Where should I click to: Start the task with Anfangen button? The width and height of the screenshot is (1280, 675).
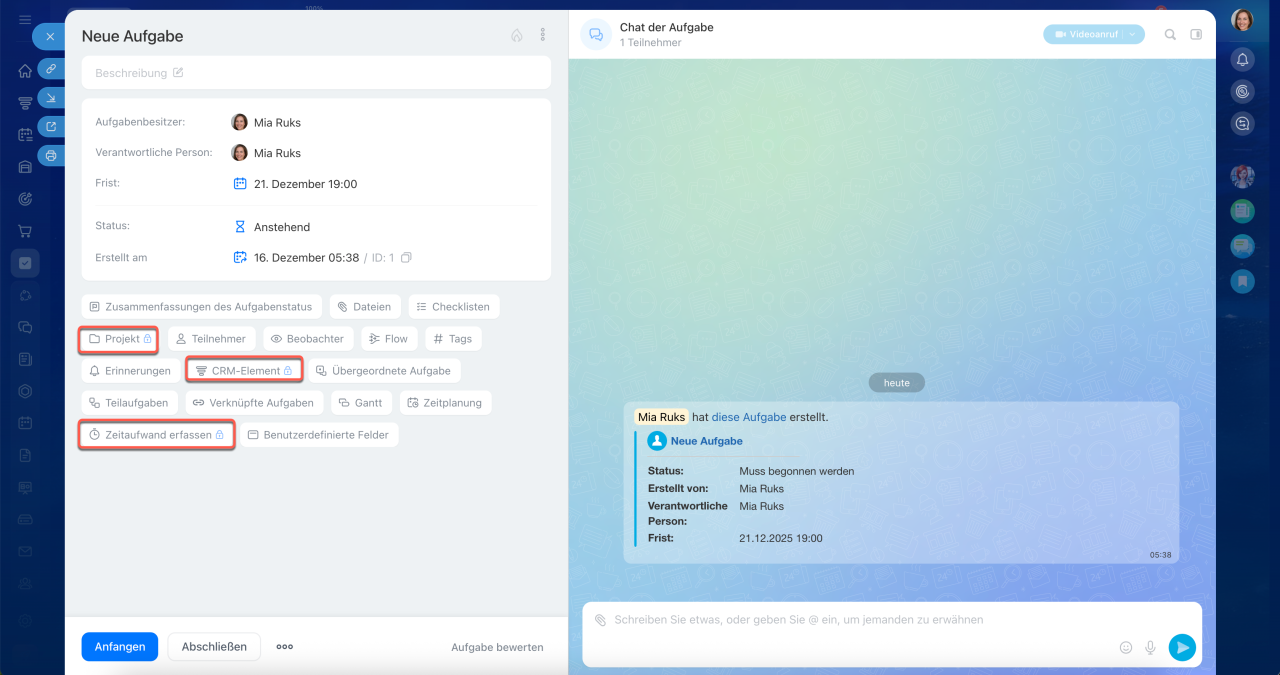[120, 647]
